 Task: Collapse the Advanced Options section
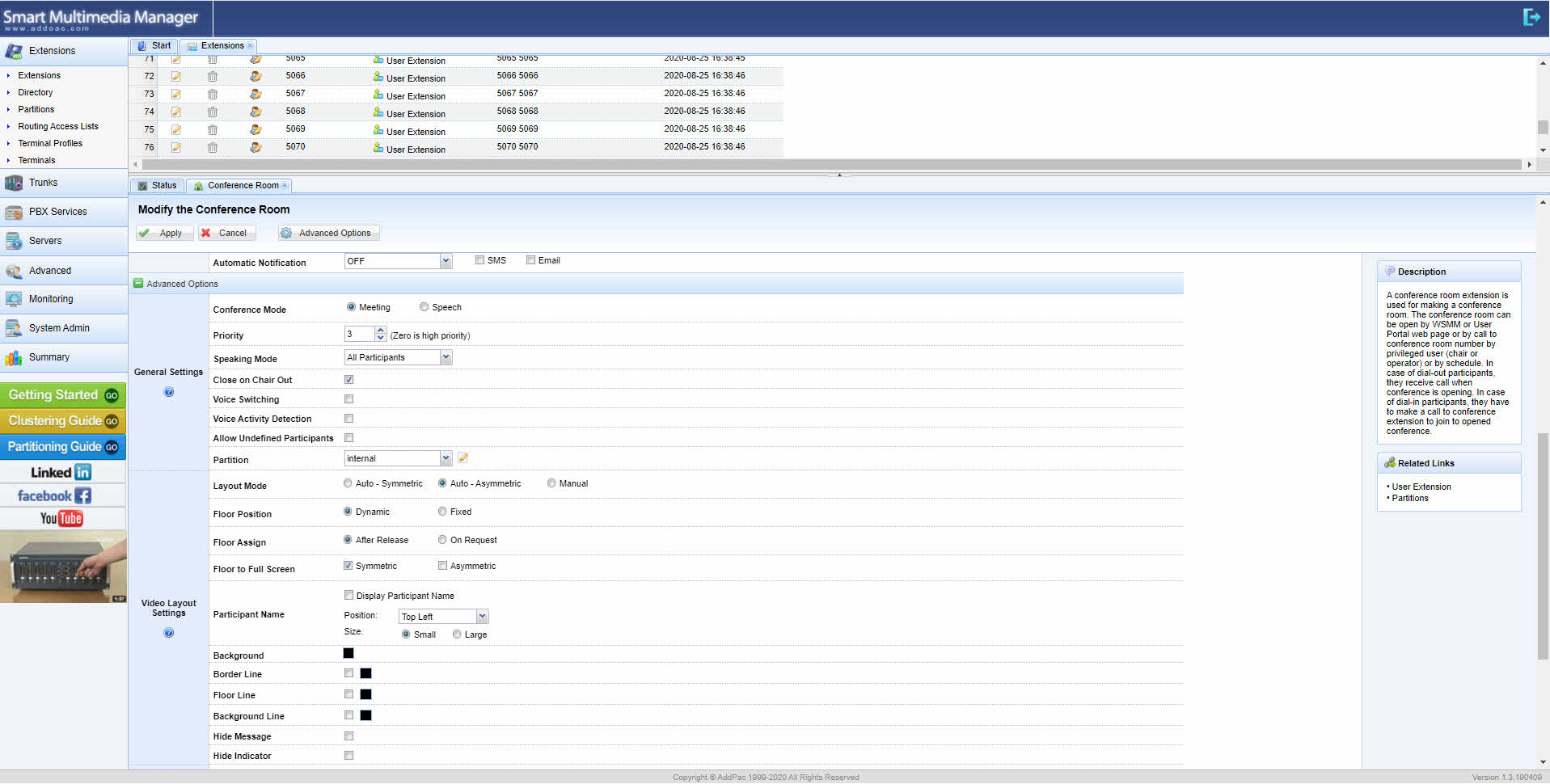pos(138,284)
